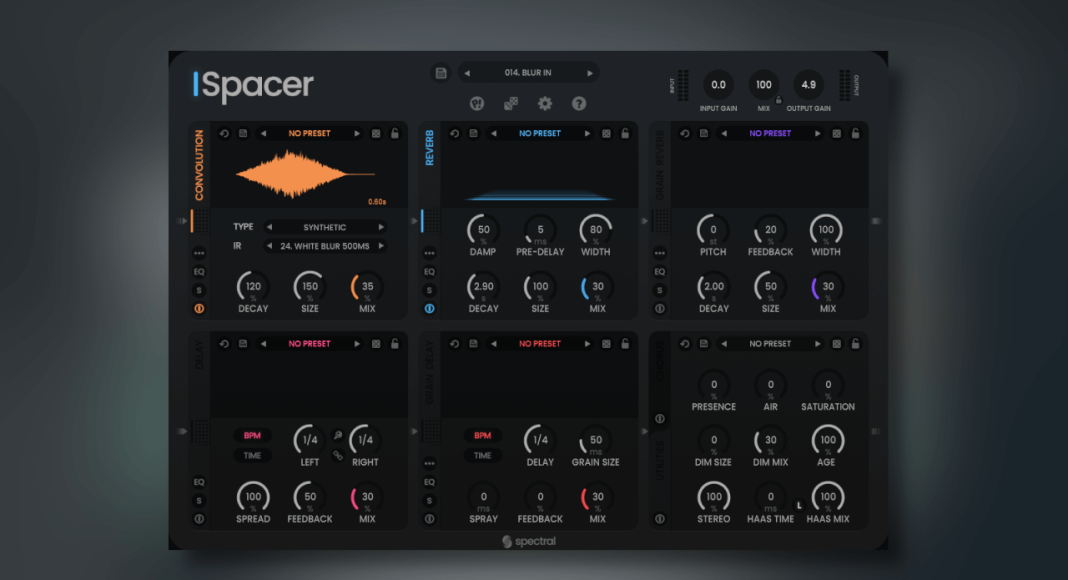Open the Convolution module EQ

199,272
